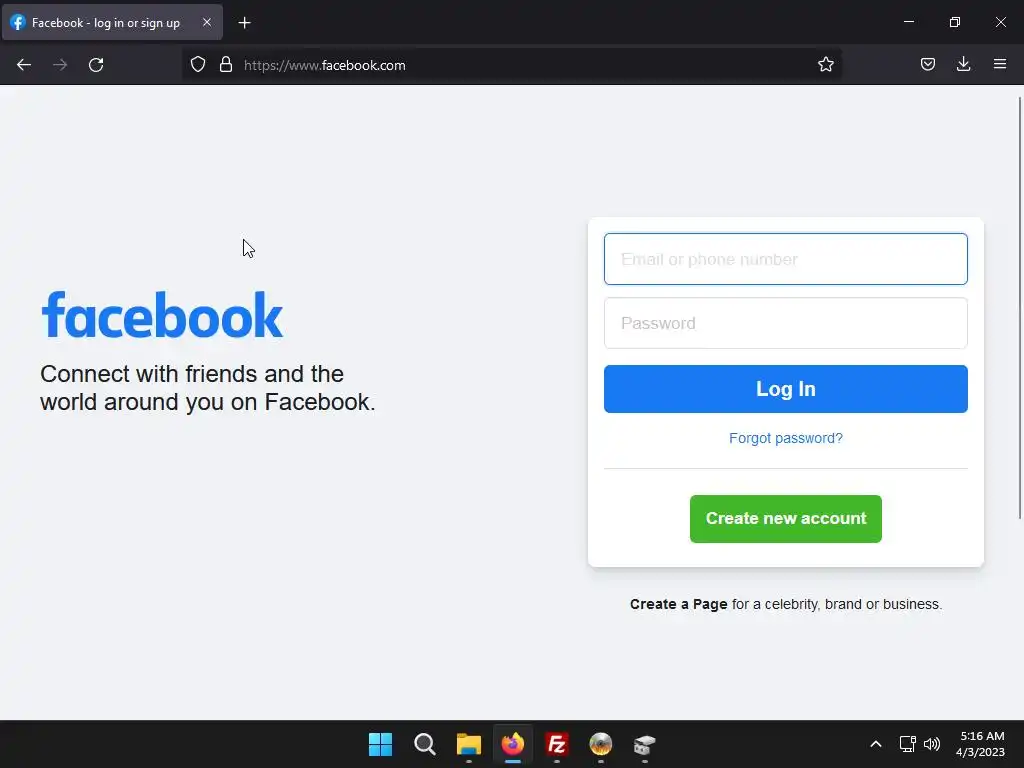Click the page vertical scrollbar
The width and height of the screenshot is (1024, 768).
point(1019,307)
